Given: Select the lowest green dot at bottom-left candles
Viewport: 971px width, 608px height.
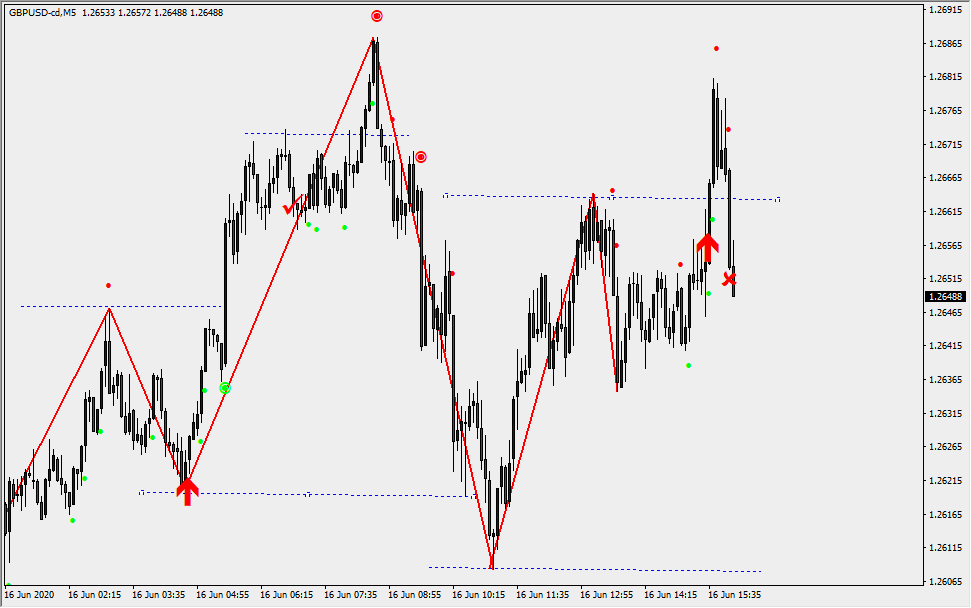Looking at the screenshot, I should 72,520.
